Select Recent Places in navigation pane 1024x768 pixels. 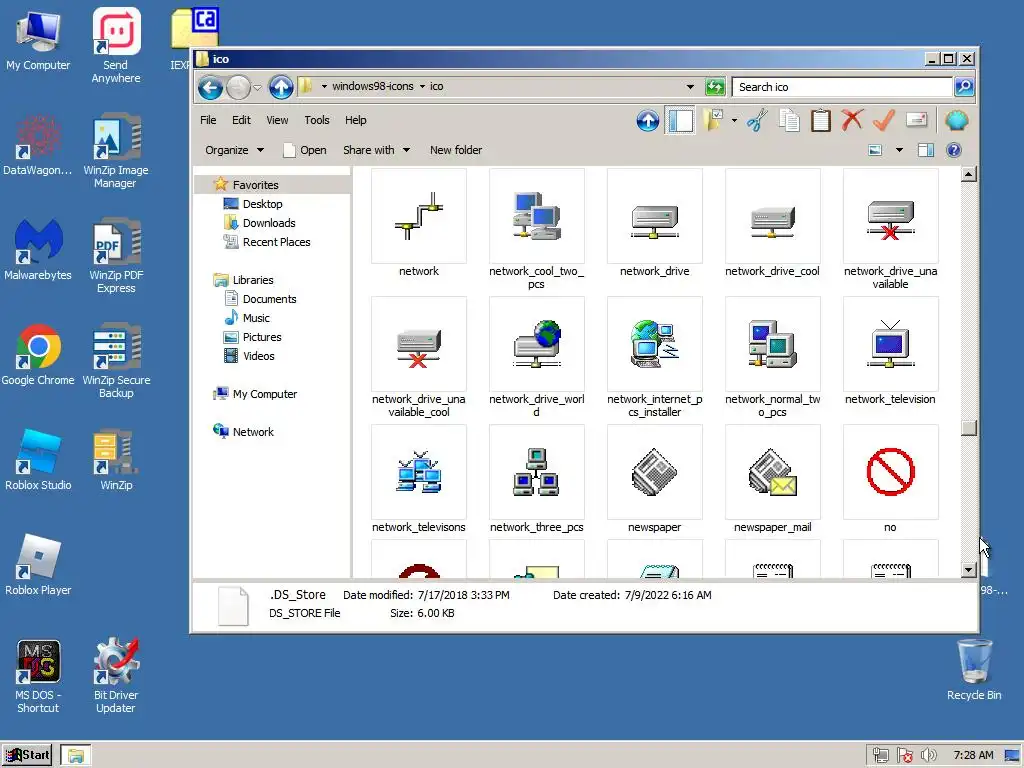[276, 242]
